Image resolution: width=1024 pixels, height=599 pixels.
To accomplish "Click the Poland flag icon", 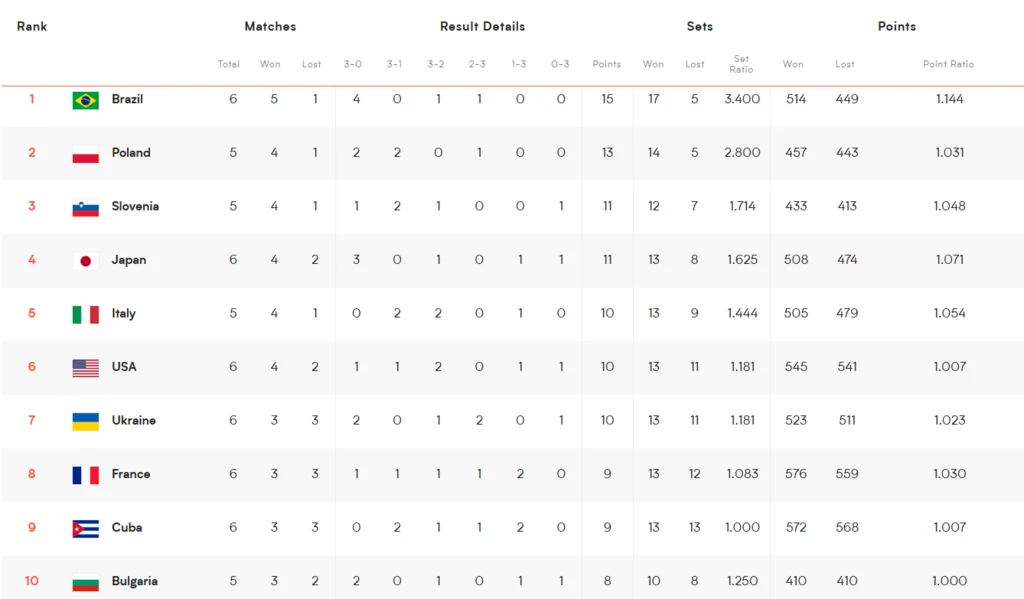I will pyautogui.click(x=86, y=154).
